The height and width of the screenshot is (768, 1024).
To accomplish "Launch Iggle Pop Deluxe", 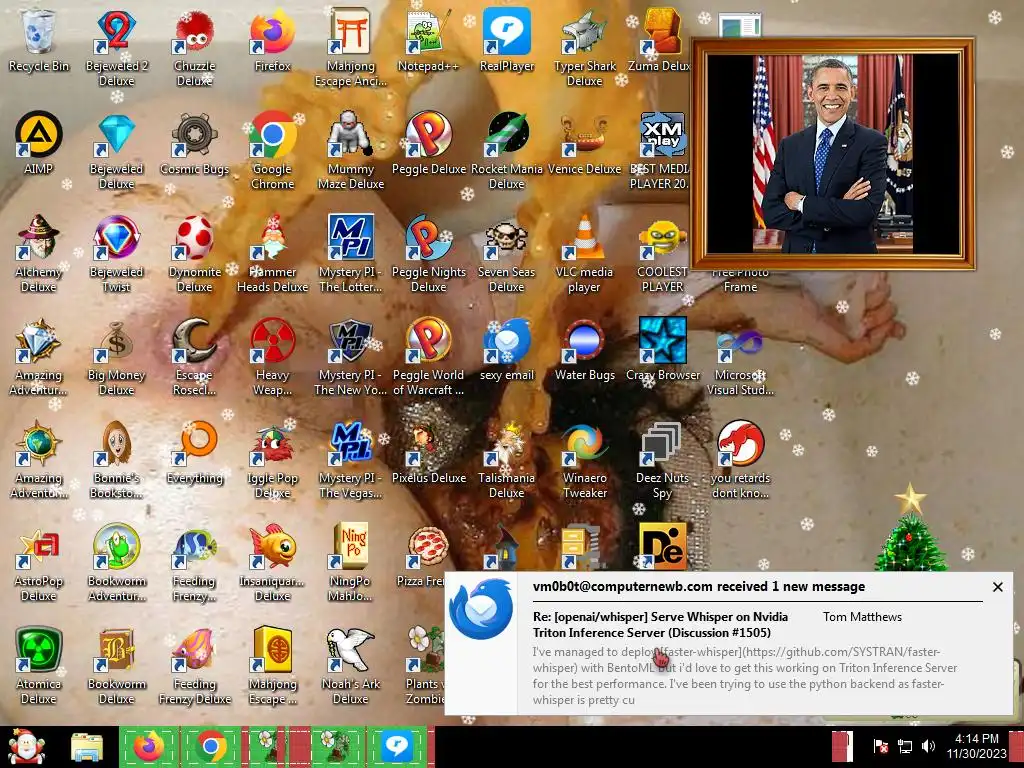I will [x=272, y=460].
